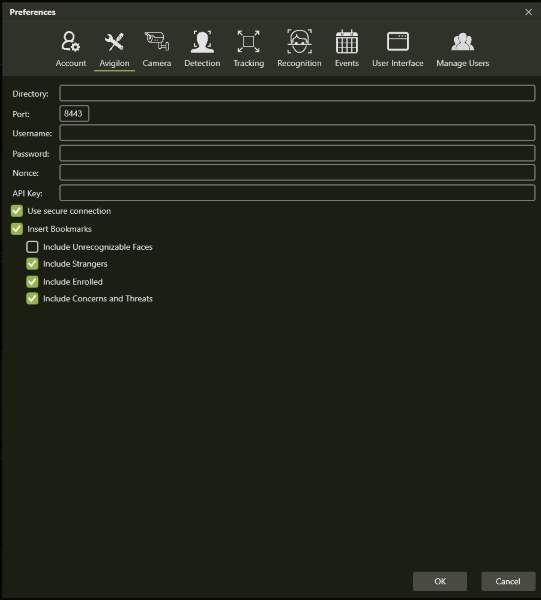Select the Recognition face icon
The image size is (541, 600).
pyautogui.click(x=299, y=41)
